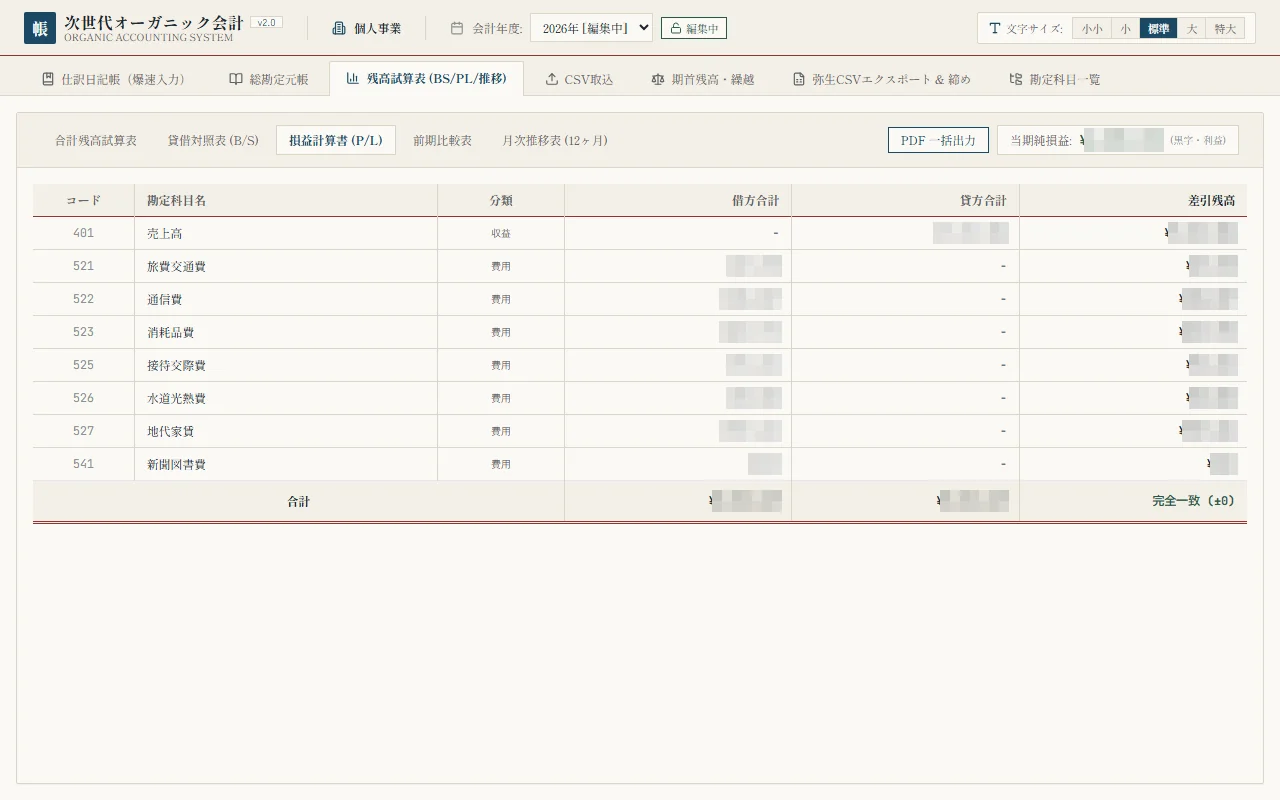This screenshot has height=800, width=1280.
Task: Click the 完全一致 (±0) status text
Action: click(x=1194, y=501)
